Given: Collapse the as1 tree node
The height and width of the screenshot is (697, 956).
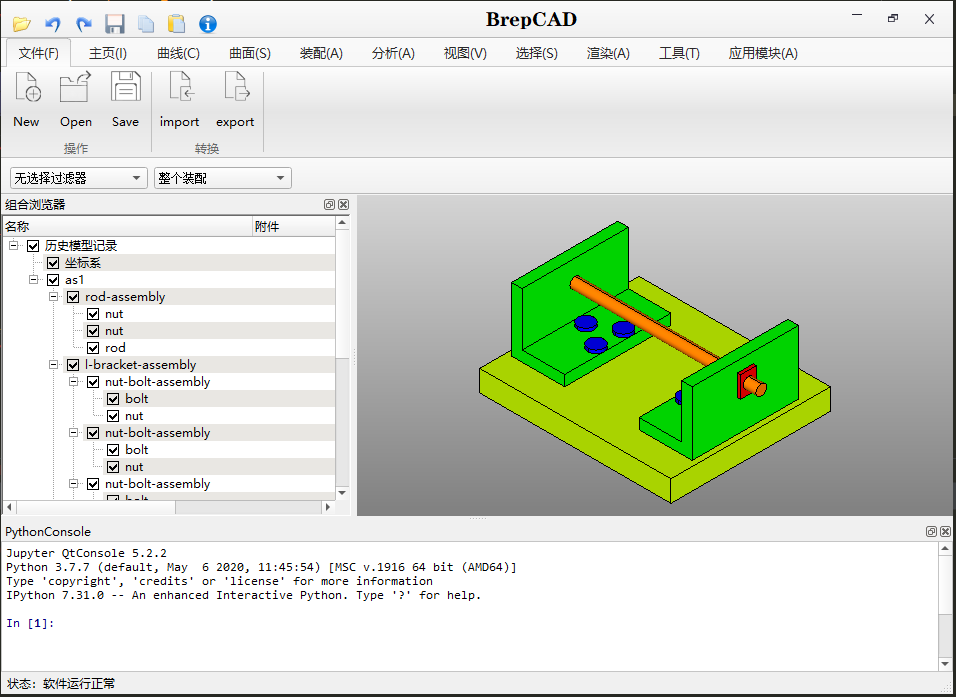Looking at the screenshot, I should pos(34,280).
